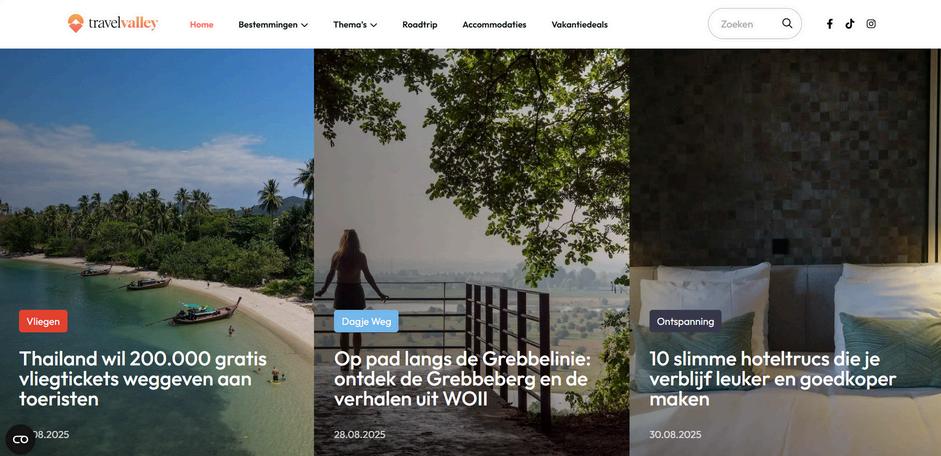This screenshot has width=941, height=456.
Task: Open the Thailand gratis vliegtickets article headline
Action: pyautogui.click(x=143, y=379)
